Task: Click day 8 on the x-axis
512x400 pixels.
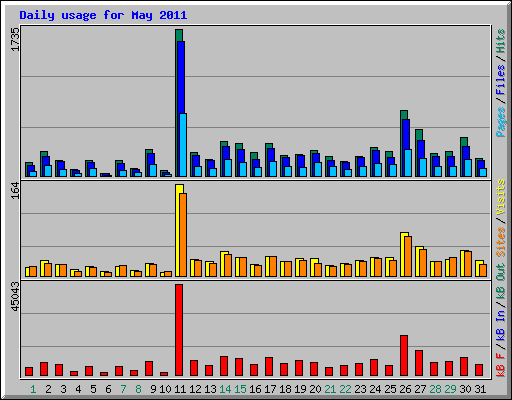Action: coord(138,389)
